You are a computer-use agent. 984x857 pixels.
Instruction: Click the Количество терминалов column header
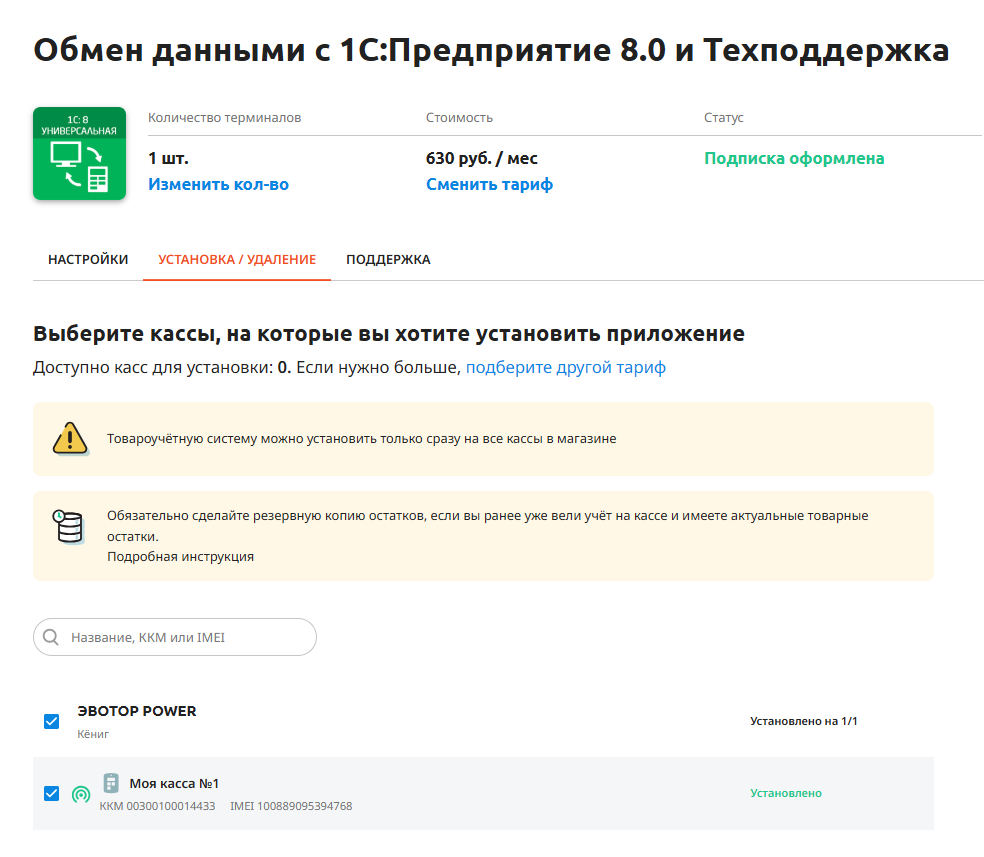click(225, 118)
